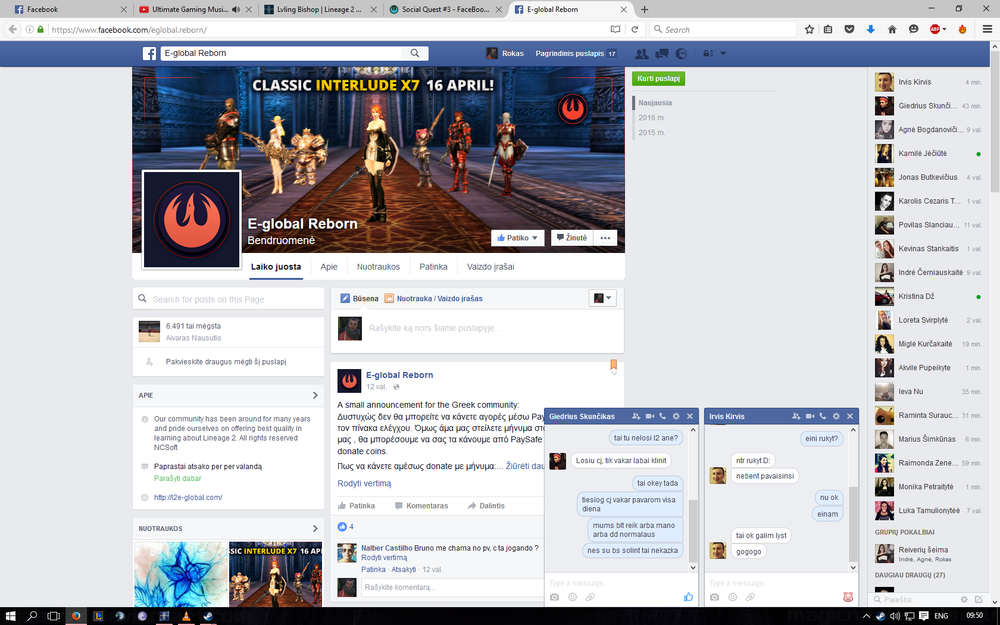
Task: Add friends to Irvis Kirvis chat
Action: 795,416
